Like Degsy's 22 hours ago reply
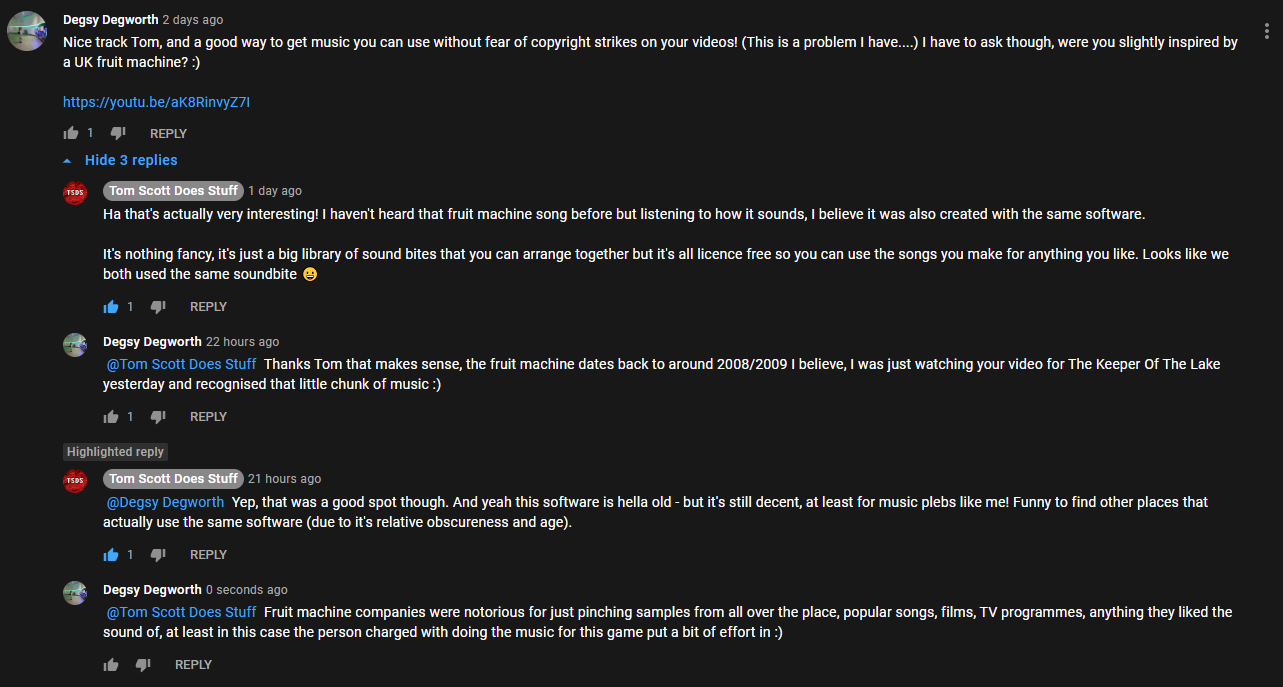Screen dimensions: 1283x687 111,417
